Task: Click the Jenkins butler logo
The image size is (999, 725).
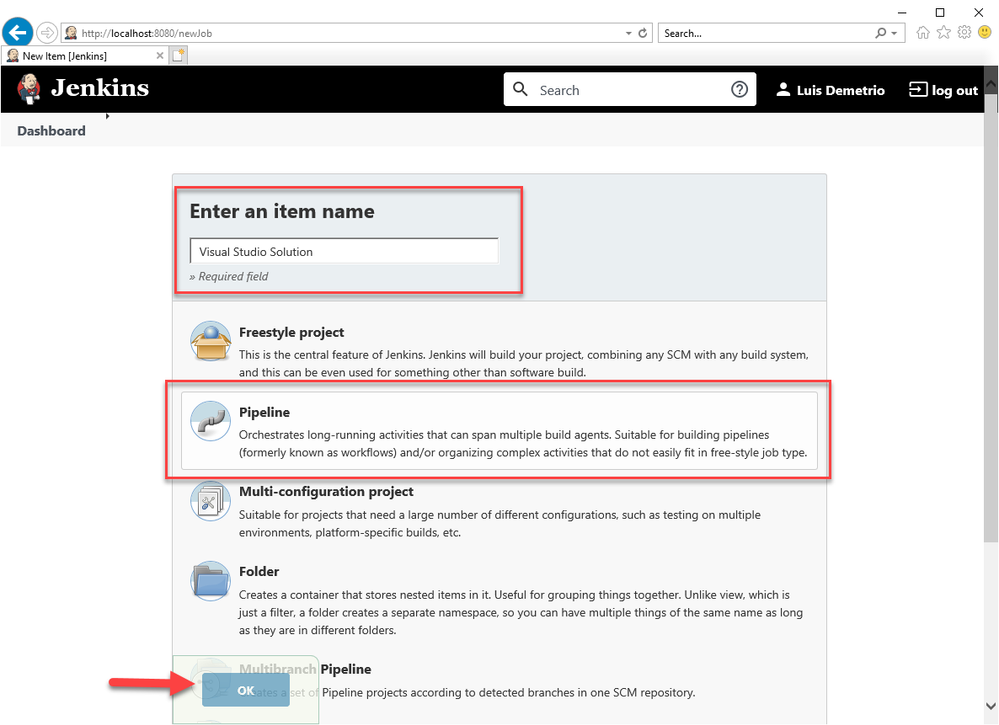Action: [29, 89]
